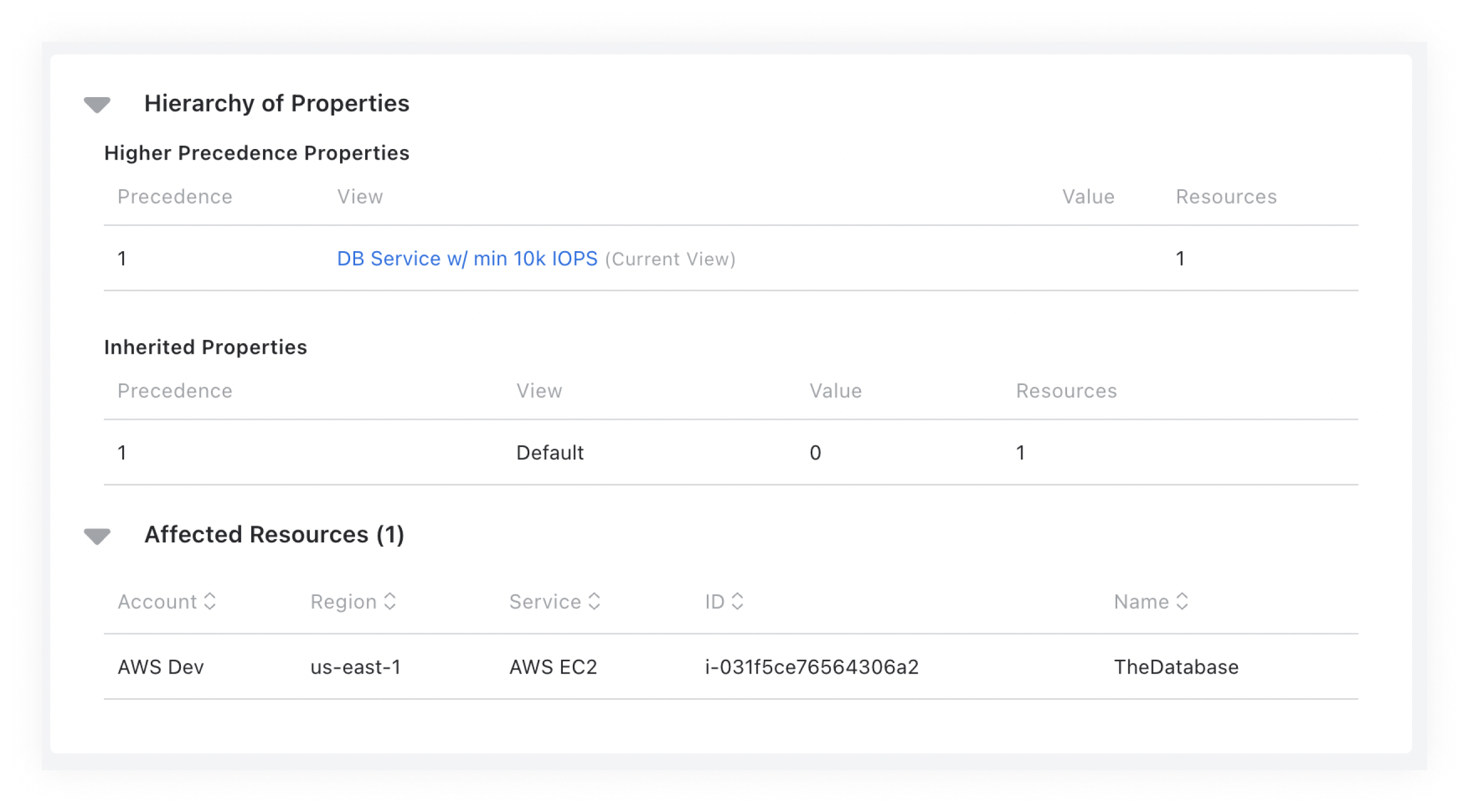Sort by Account column arrows

[210, 601]
